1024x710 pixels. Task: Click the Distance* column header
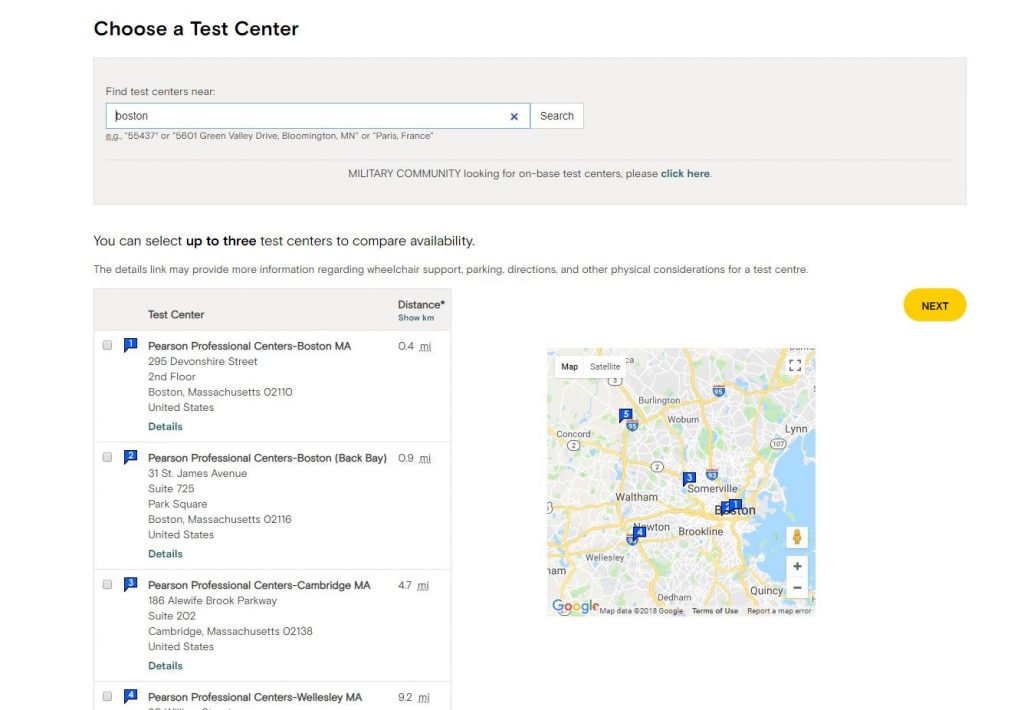421,304
